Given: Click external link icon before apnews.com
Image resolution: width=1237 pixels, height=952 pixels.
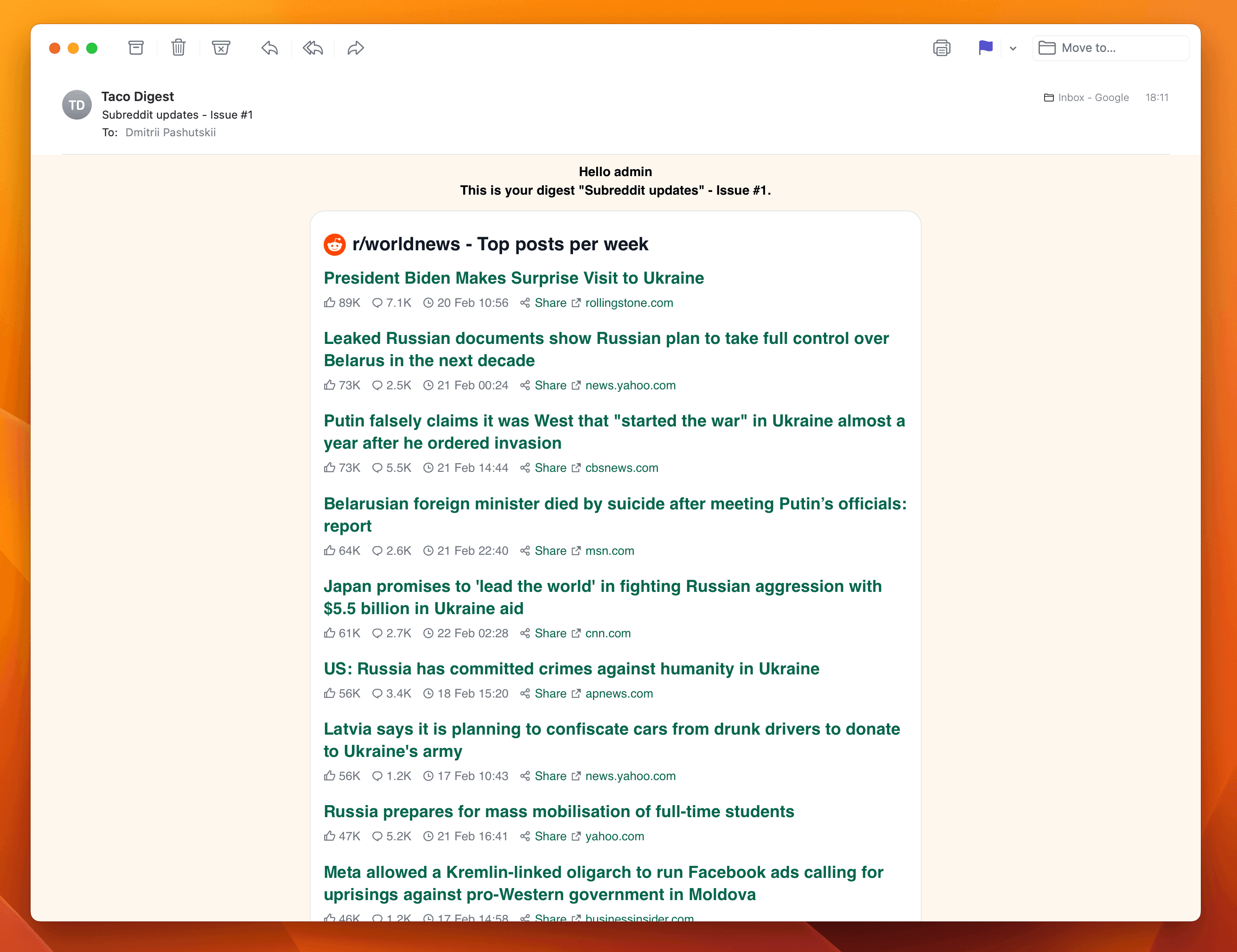Looking at the screenshot, I should click(x=576, y=693).
